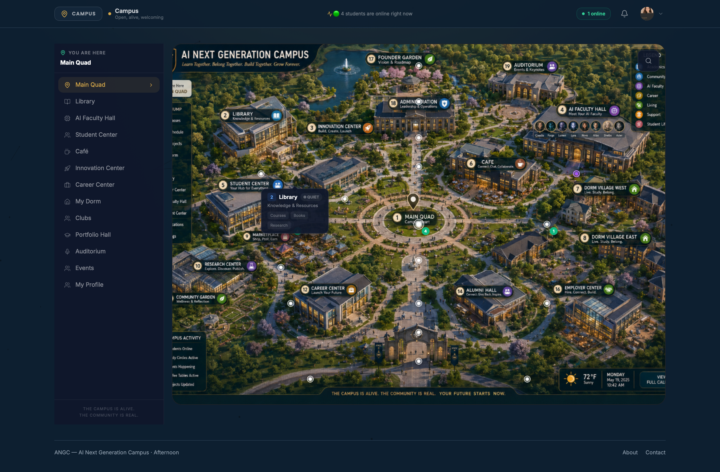Click the CAMPUS badge in the header
The width and height of the screenshot is (720, 472).
(78, 14)
